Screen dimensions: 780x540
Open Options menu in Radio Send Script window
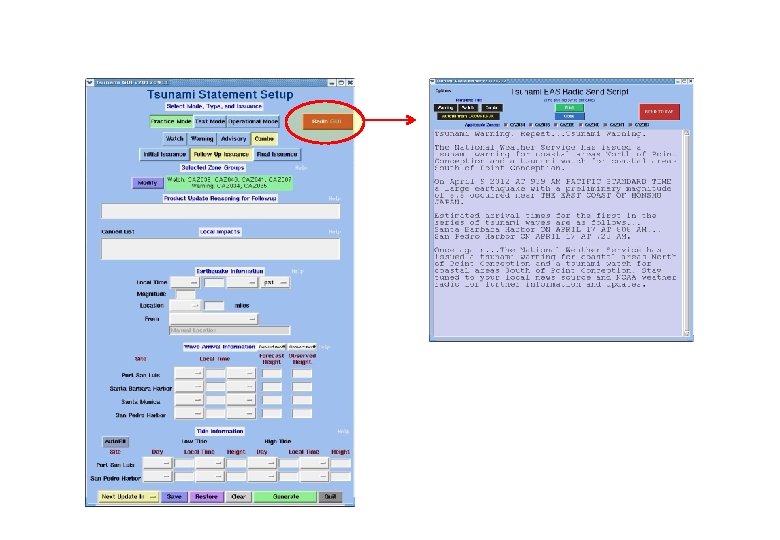click(x=443, y=91)
